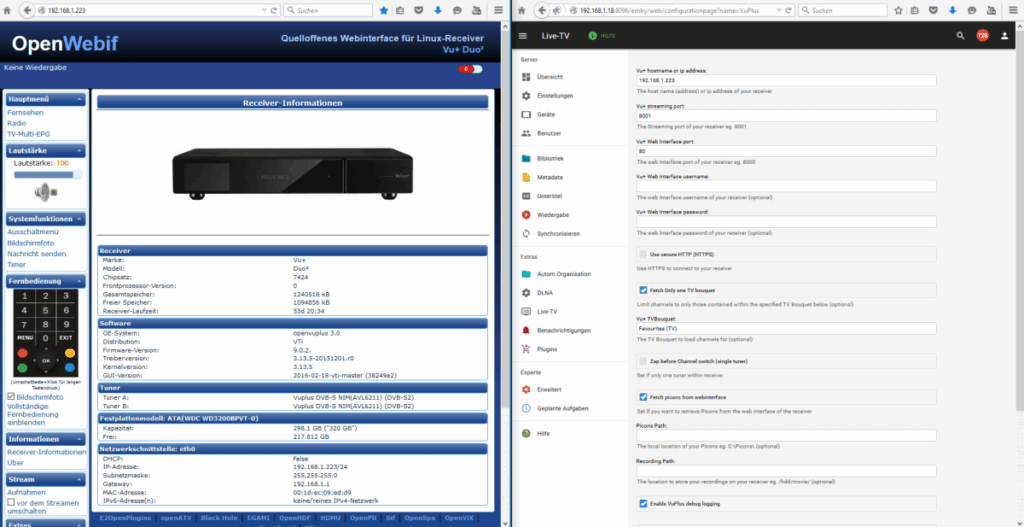Open right Firefox hamburger menu
Viewport: 1024px width, 527px height.
point(1013,11)
